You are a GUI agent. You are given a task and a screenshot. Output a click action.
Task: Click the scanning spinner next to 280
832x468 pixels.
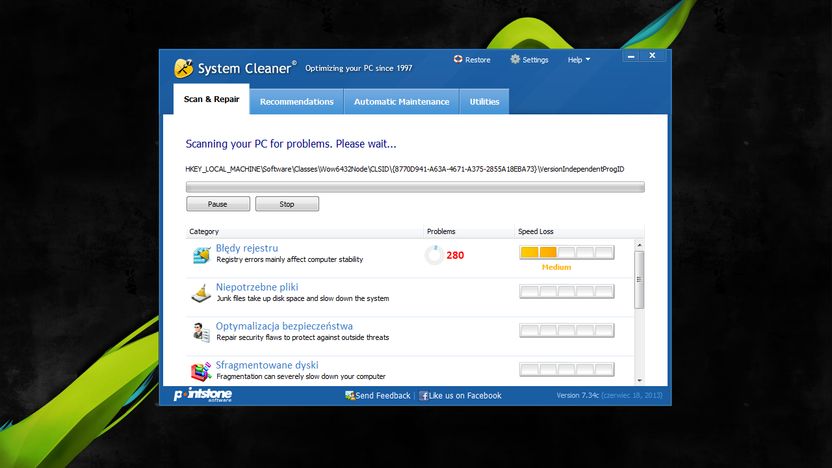pos(434,255)
